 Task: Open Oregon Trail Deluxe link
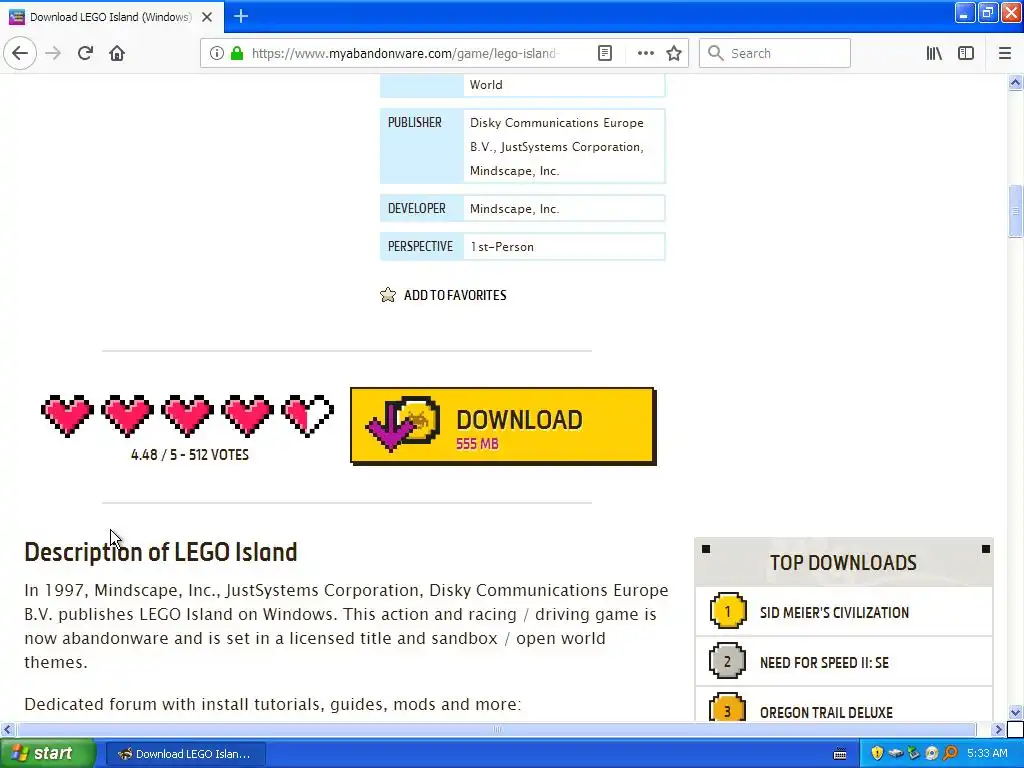click(x=826, y=712)
